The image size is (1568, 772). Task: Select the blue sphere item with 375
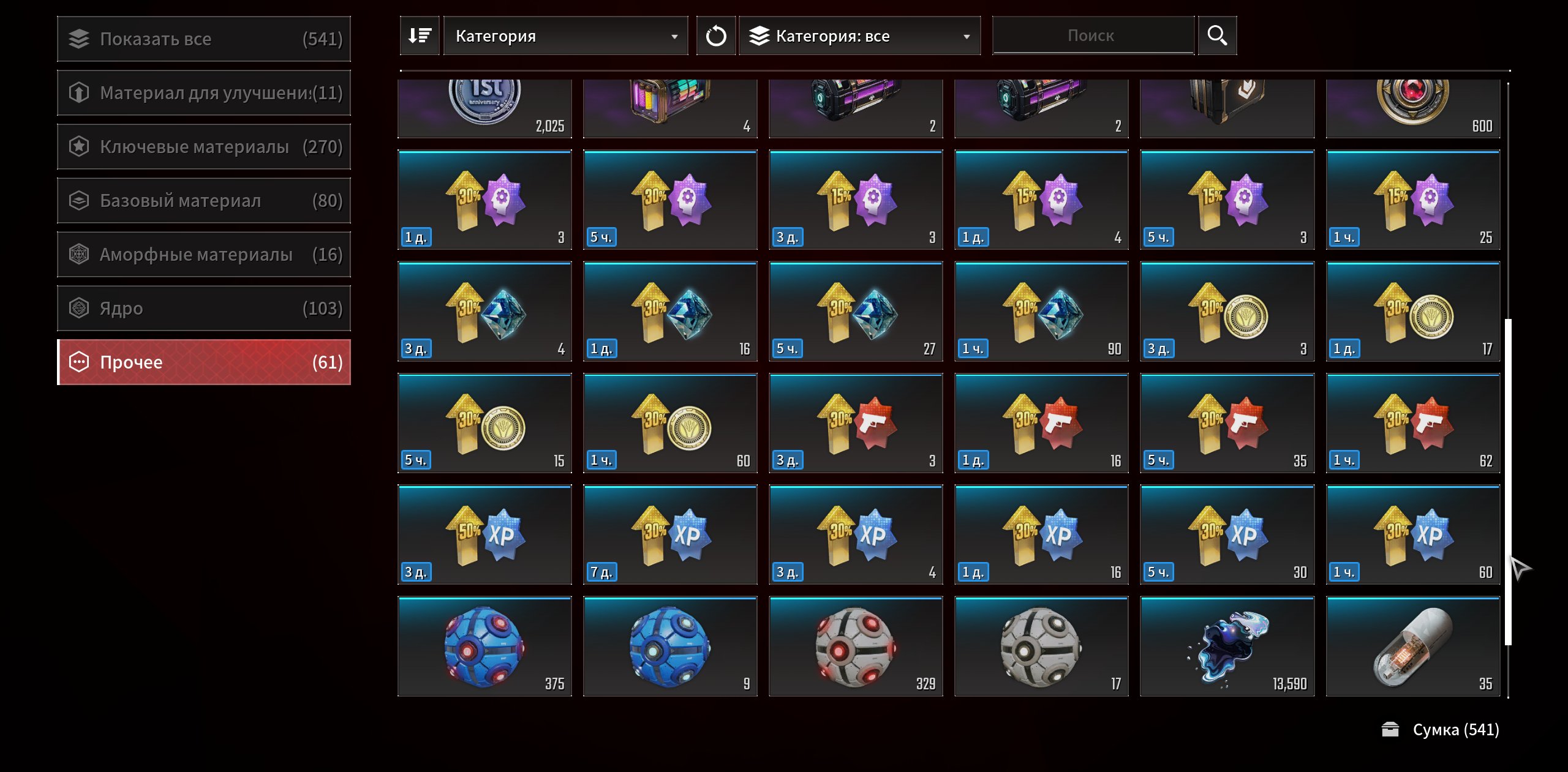484,646
